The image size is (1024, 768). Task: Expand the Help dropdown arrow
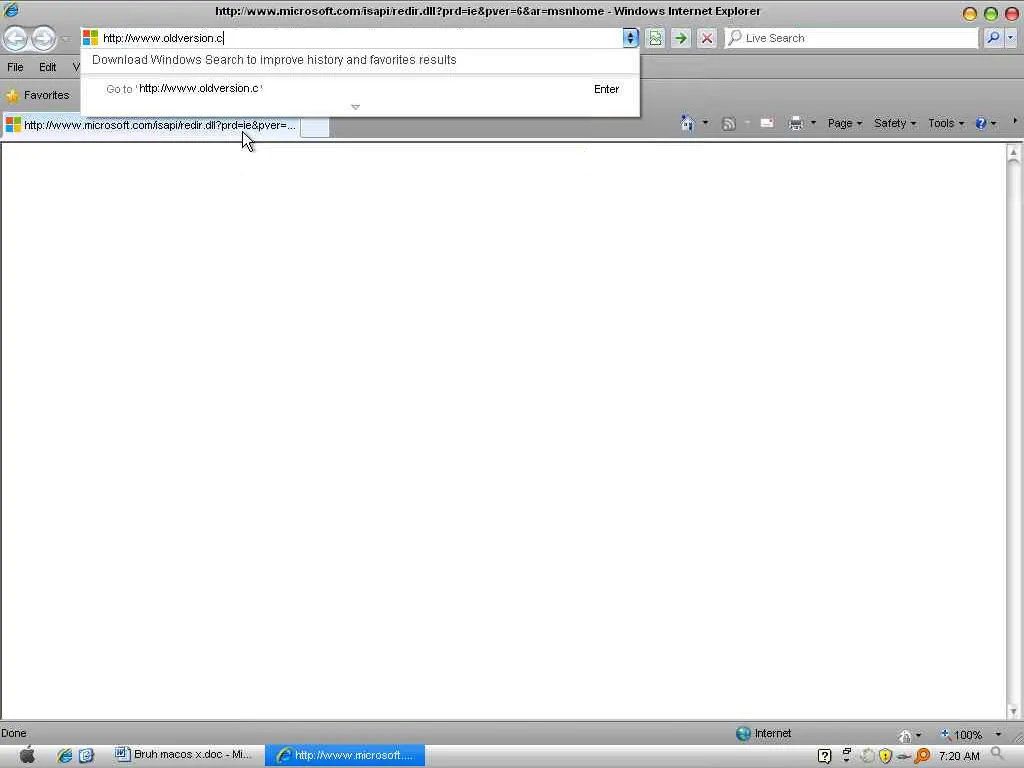(x=993, y=123)
